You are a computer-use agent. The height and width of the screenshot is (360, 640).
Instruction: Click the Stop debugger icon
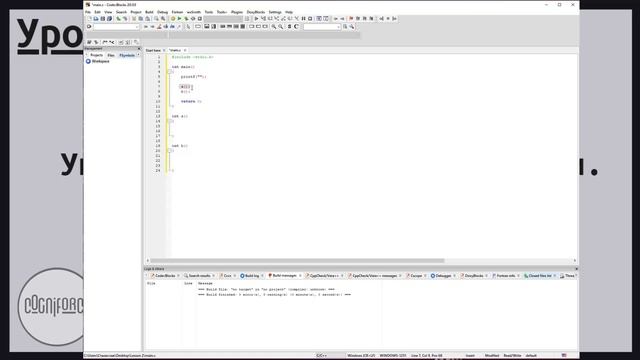(310, 19)
